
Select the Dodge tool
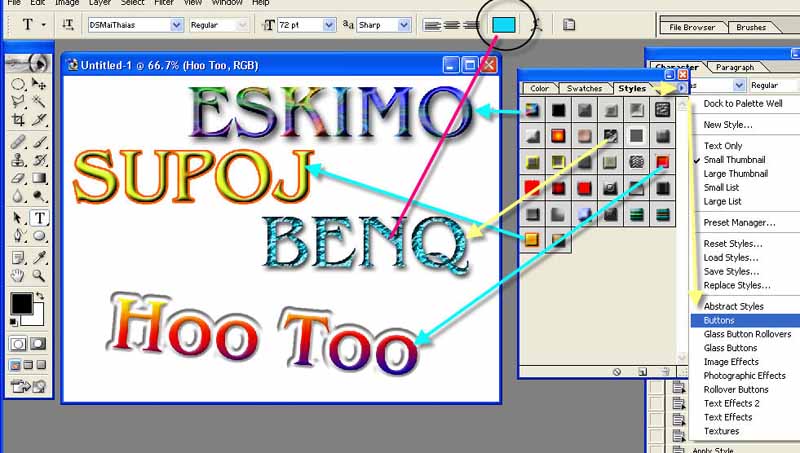point(39,196)
